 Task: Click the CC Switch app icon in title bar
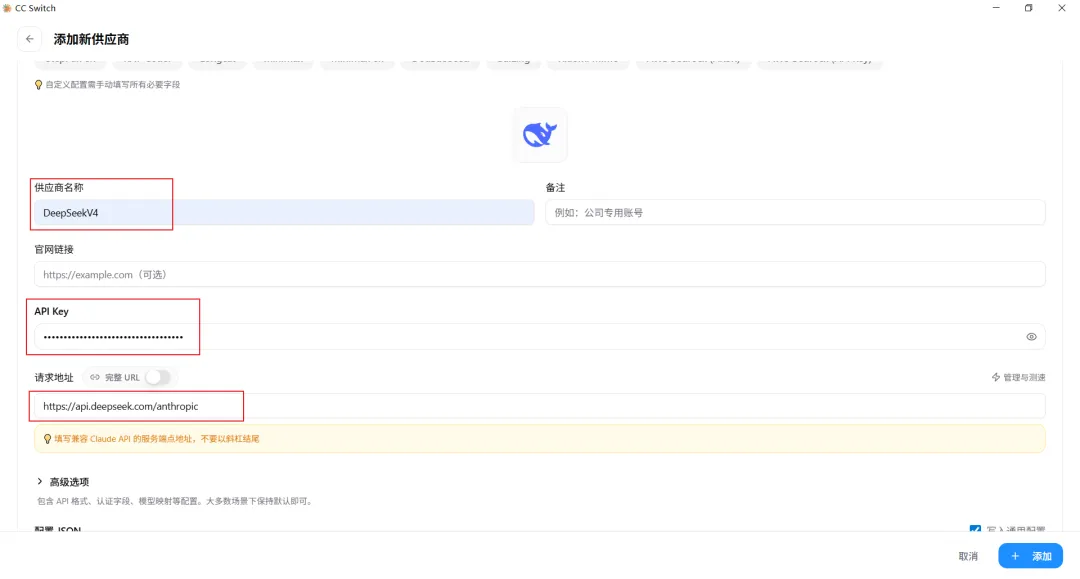7,8
